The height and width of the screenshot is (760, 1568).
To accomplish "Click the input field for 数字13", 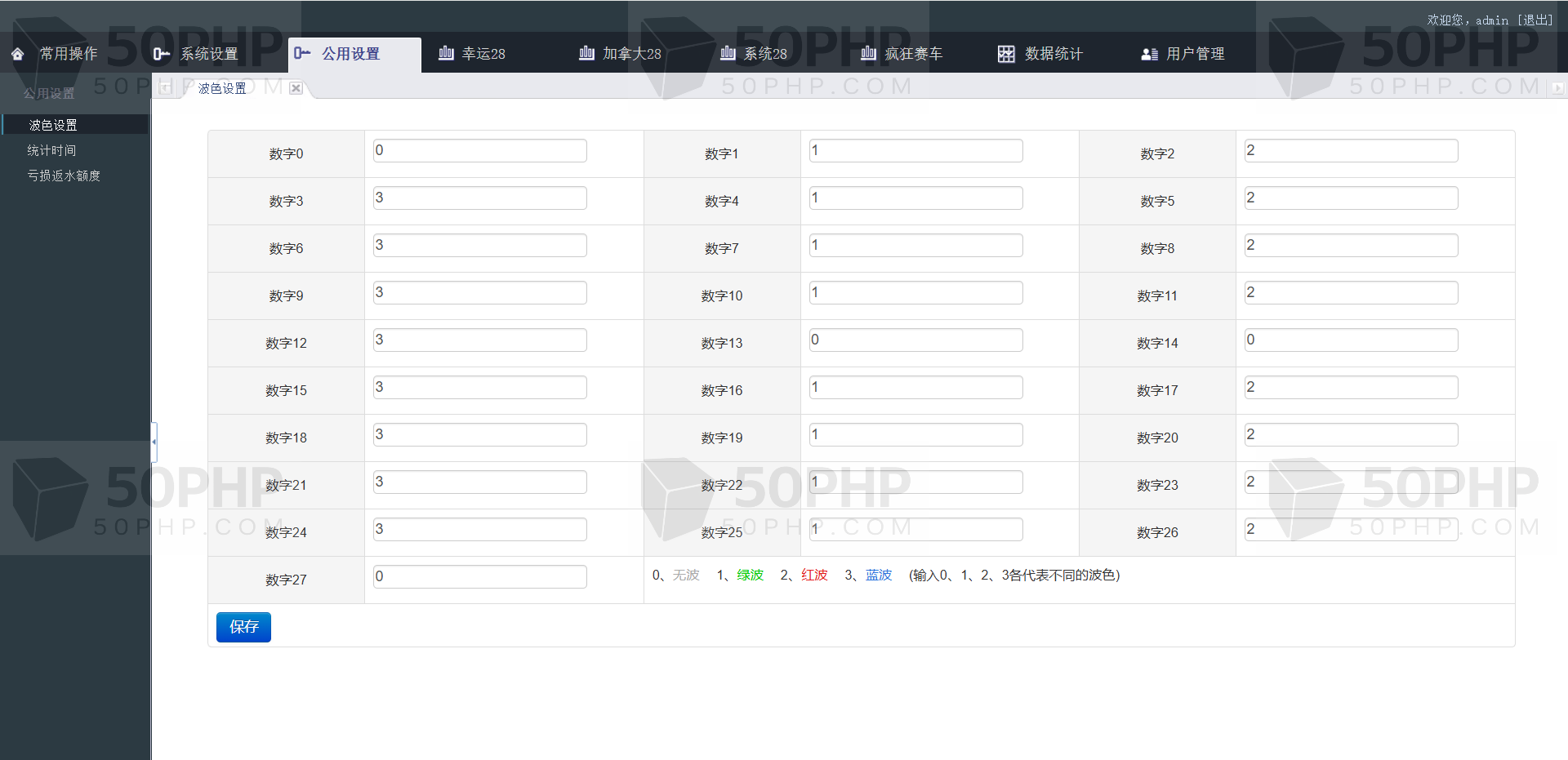I will click(x=915, y=340).
